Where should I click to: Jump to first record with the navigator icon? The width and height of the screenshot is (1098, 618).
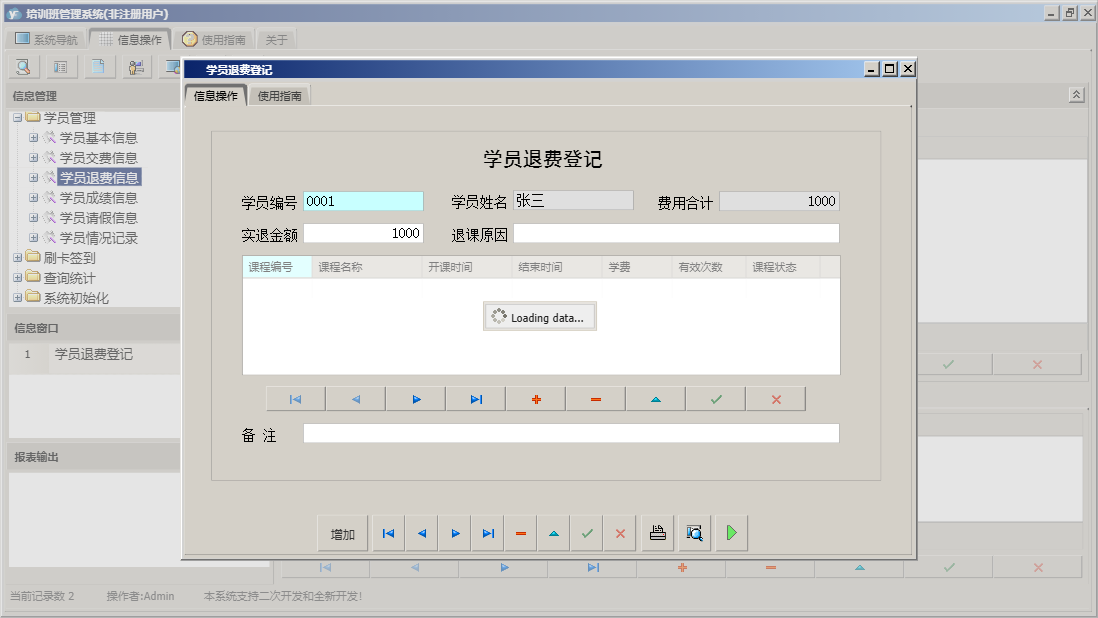pos(295,398)
